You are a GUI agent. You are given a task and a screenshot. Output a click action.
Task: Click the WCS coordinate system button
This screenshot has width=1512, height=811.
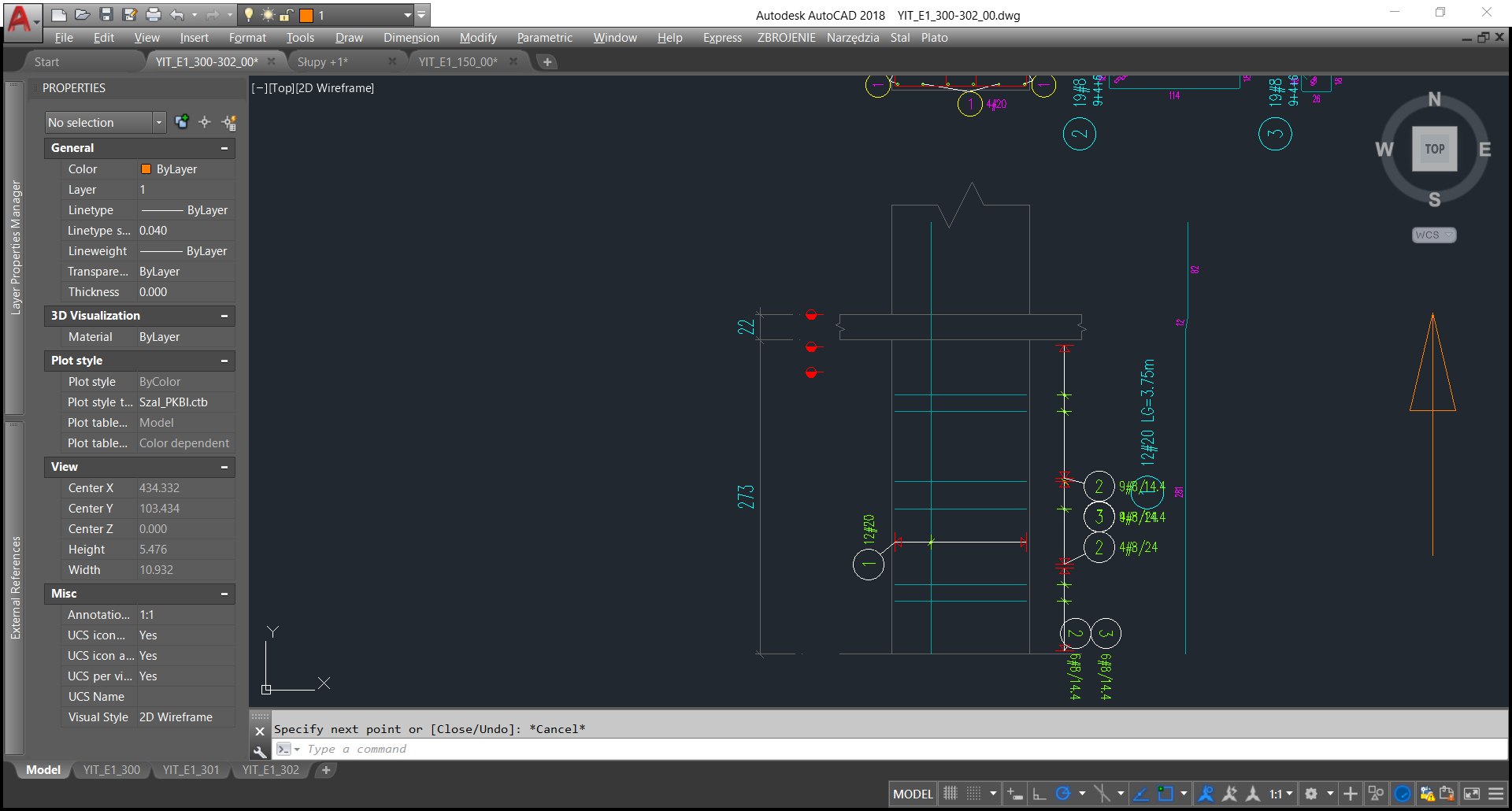(x=1433, y=235)
